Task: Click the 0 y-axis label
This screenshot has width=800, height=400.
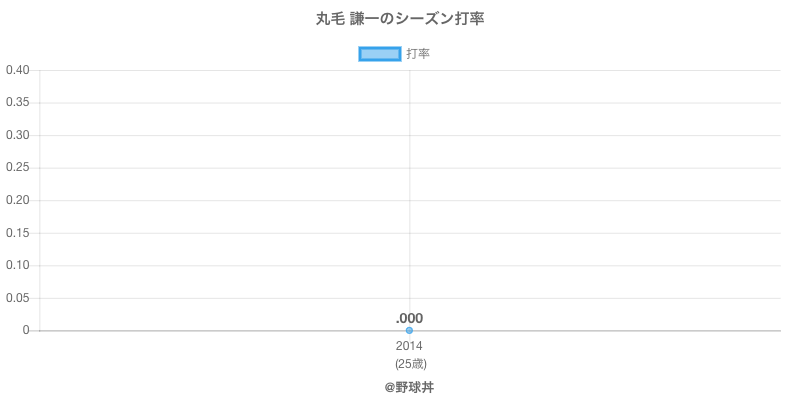Action: (x=27, y=330)
